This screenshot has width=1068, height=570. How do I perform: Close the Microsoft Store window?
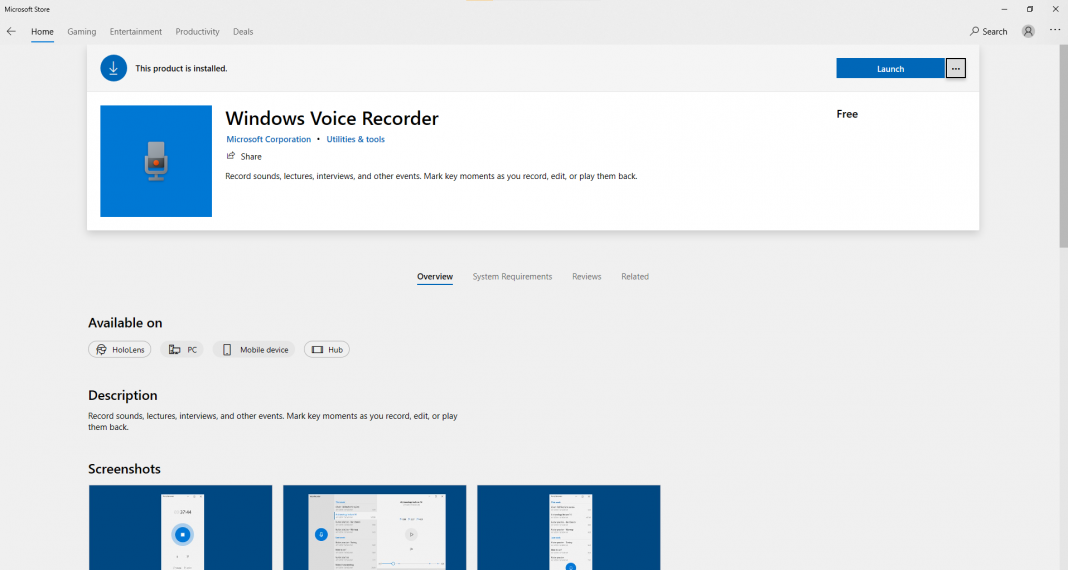[x=1056, y=9]
